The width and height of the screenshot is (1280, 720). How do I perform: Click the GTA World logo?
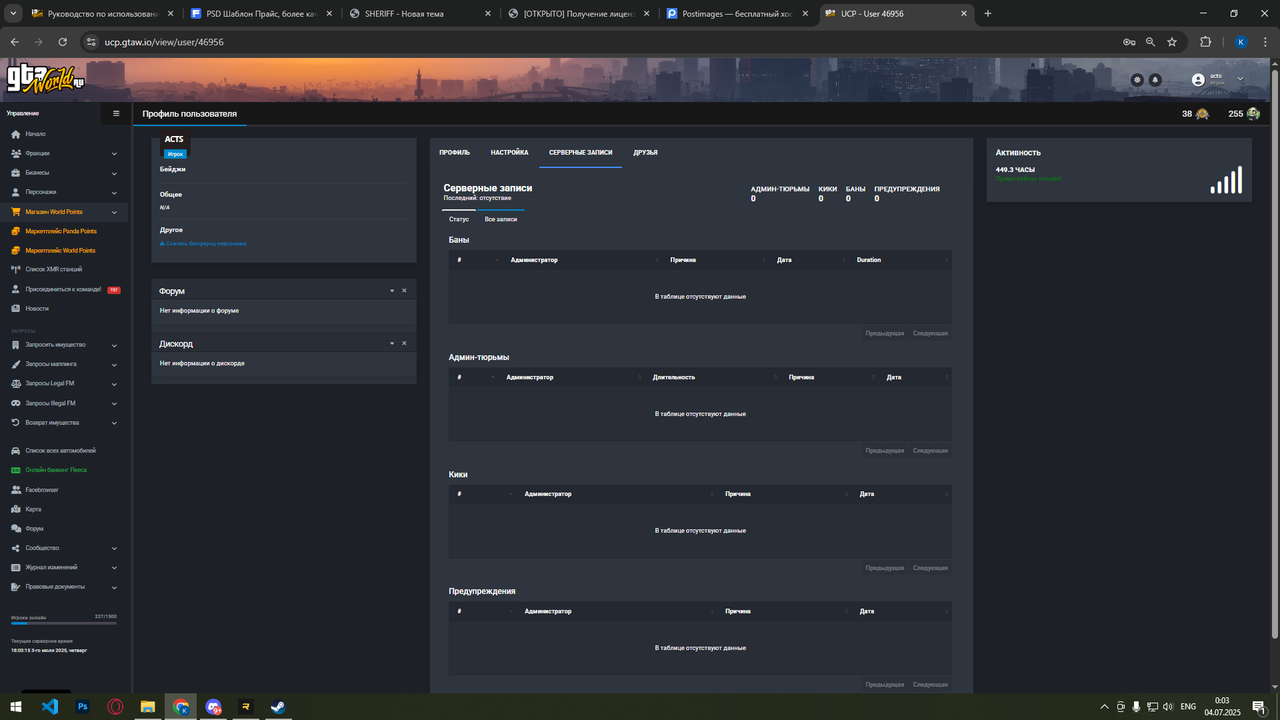tap(46, 78)
